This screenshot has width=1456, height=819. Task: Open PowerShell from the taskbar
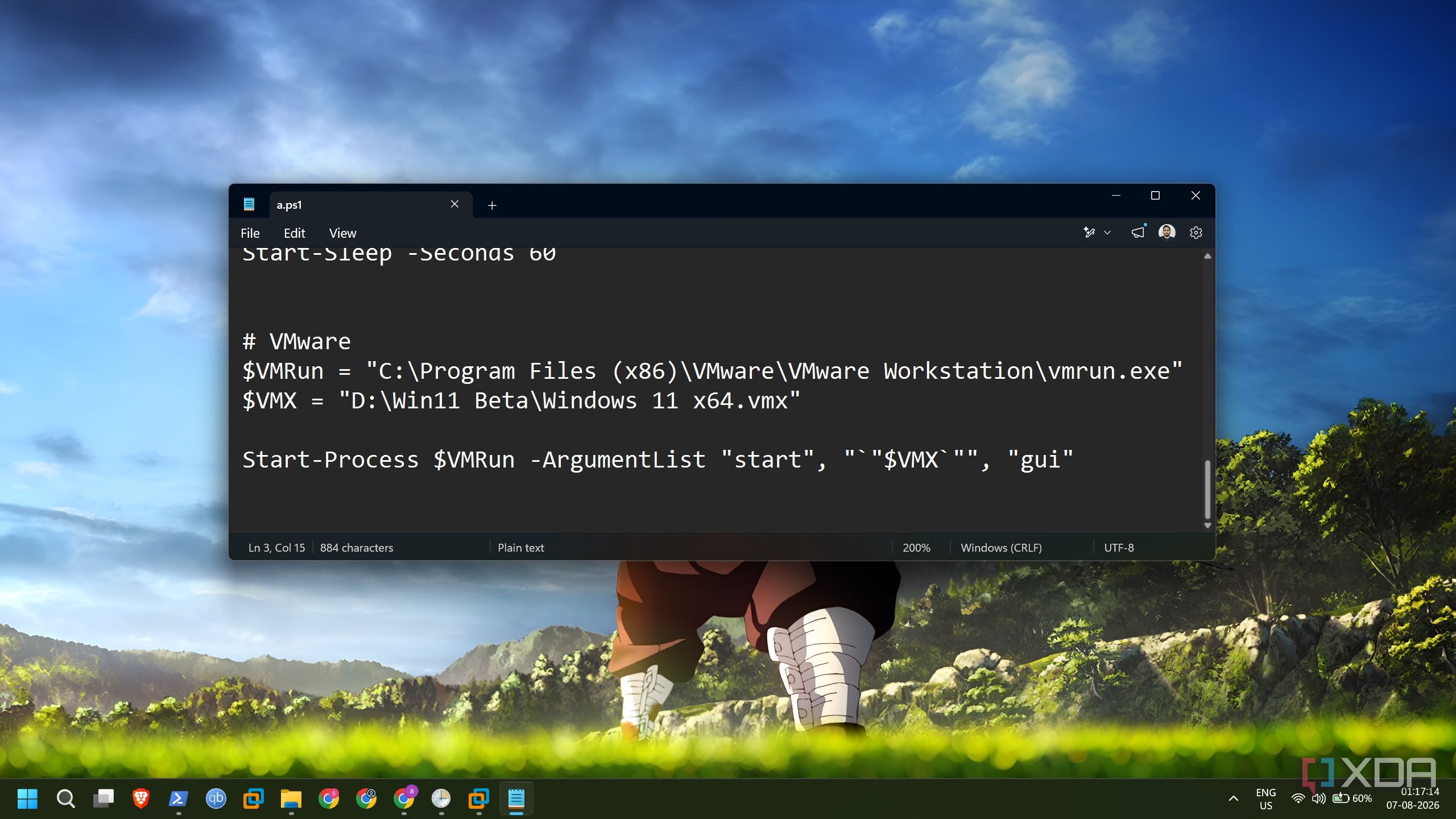click(x=178, y=799)
